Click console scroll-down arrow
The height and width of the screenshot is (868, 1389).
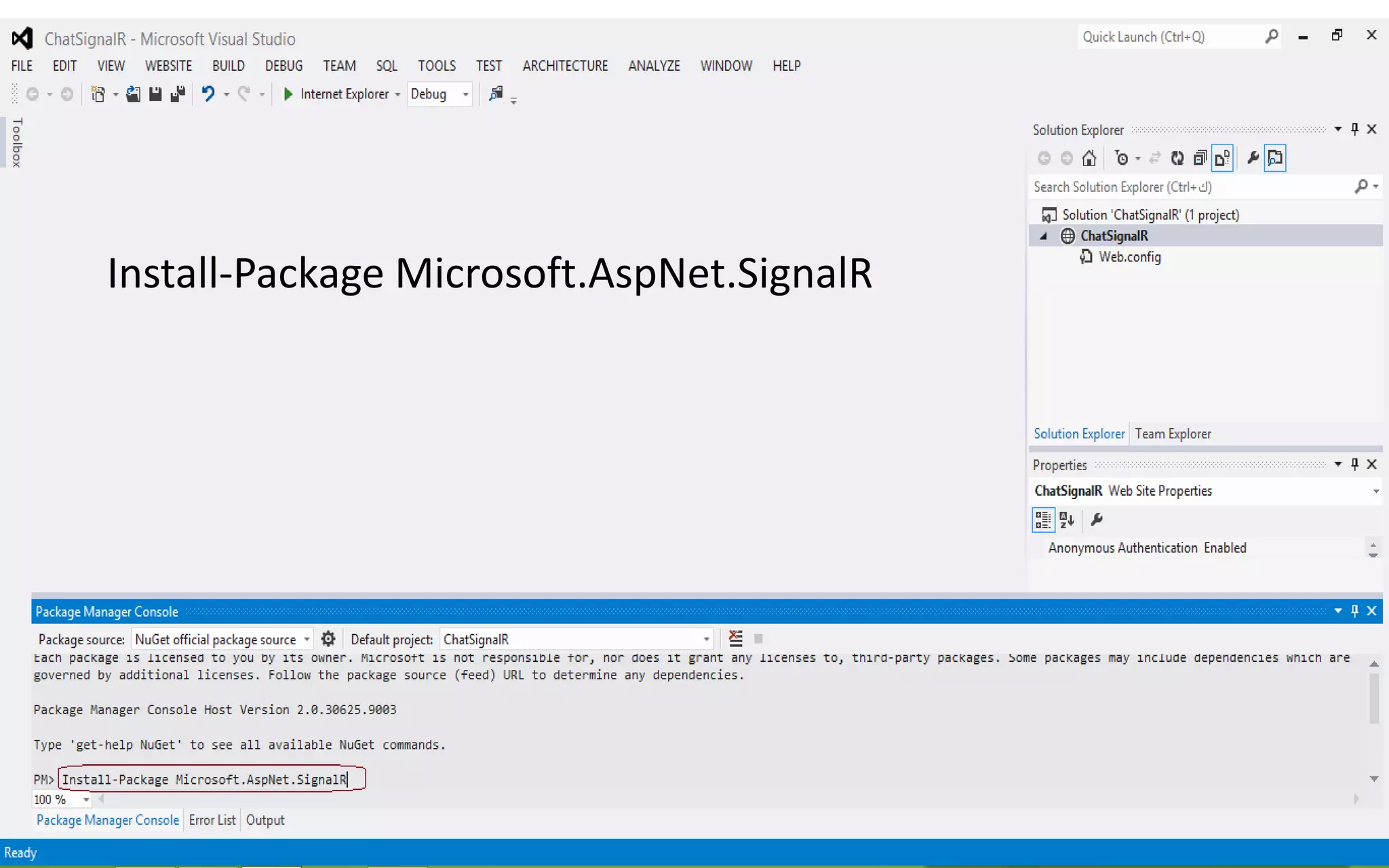point(1374,778)
